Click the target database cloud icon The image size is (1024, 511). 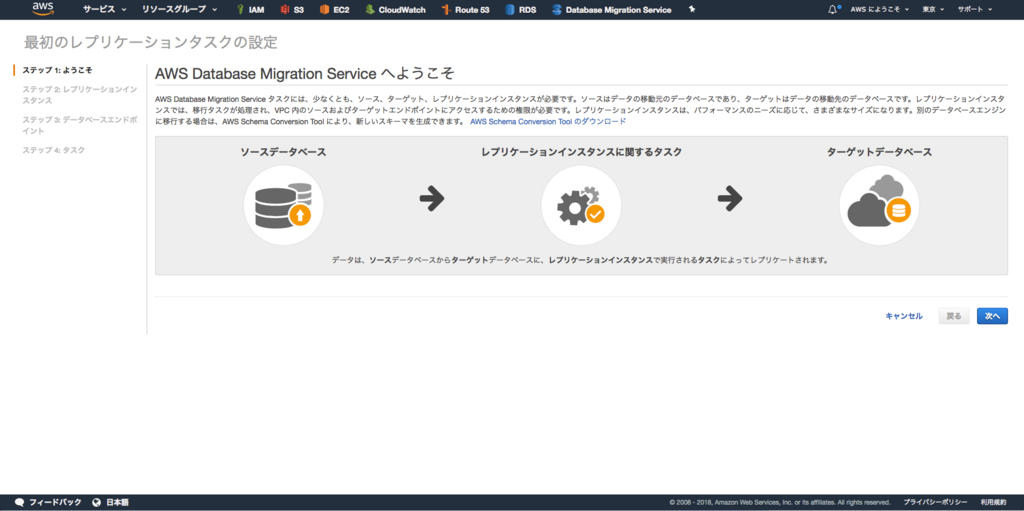pos(879,205)
